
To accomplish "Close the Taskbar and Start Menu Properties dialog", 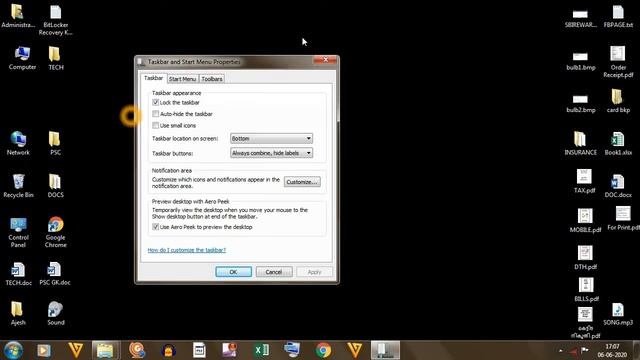I will tap(325, 60).
